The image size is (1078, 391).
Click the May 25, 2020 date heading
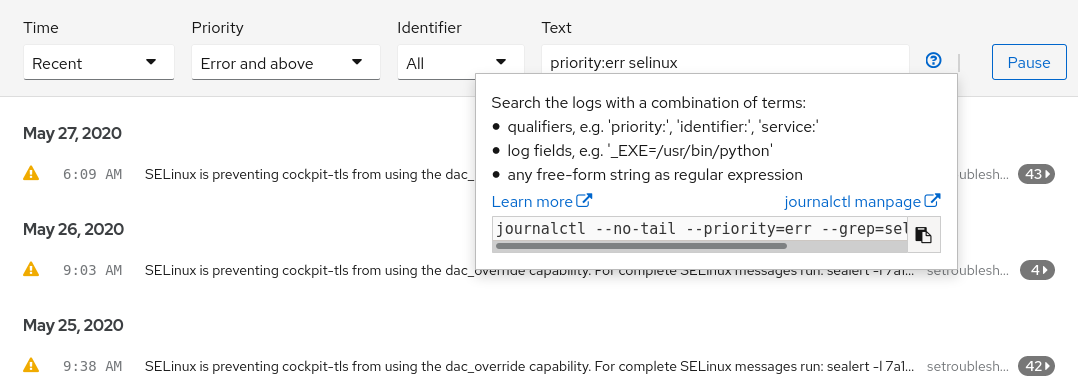point(73,325)
